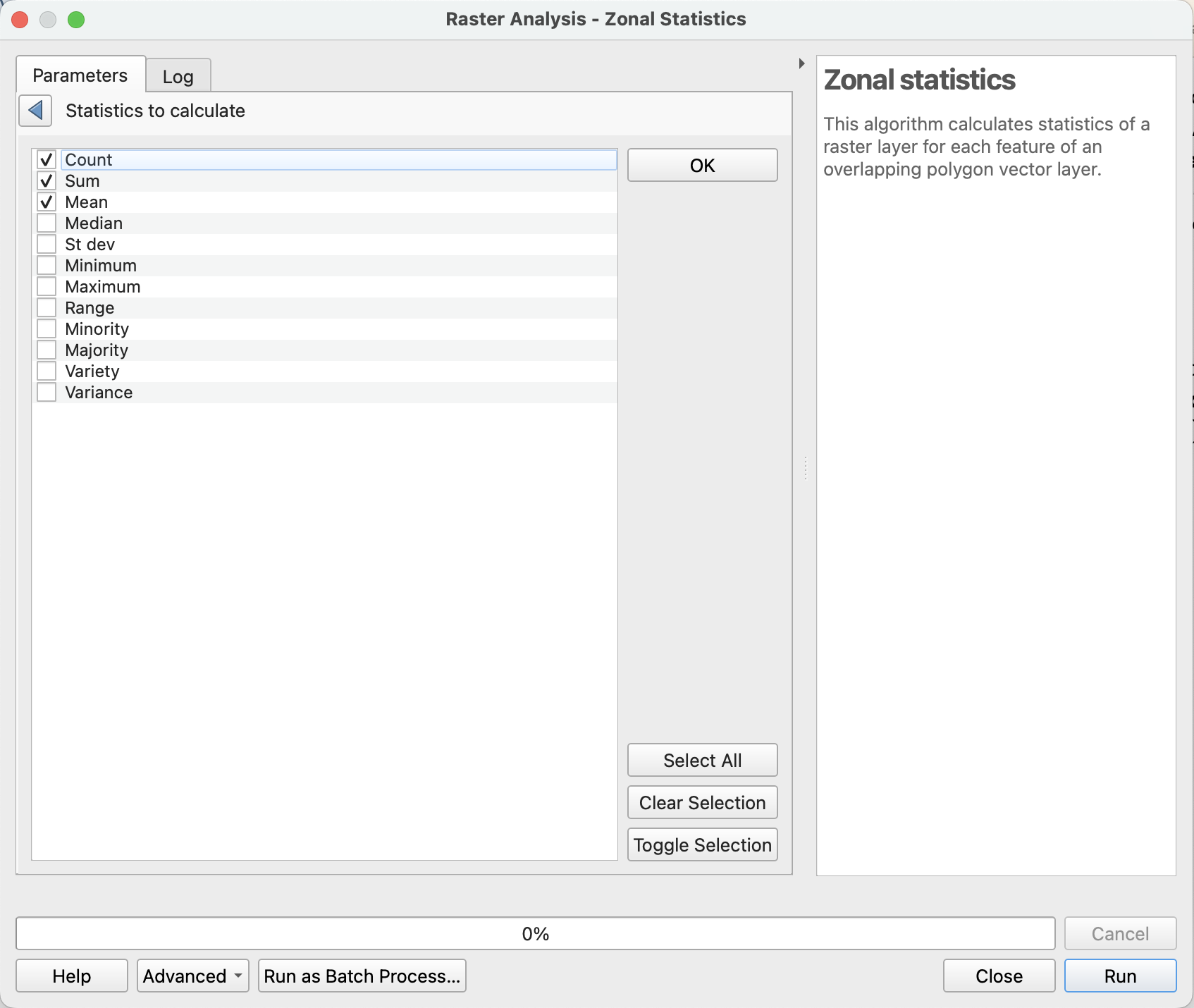Collapse the help panel with the triangle arrow
Screen dimensions: 1194x1008
click(801, 63)
